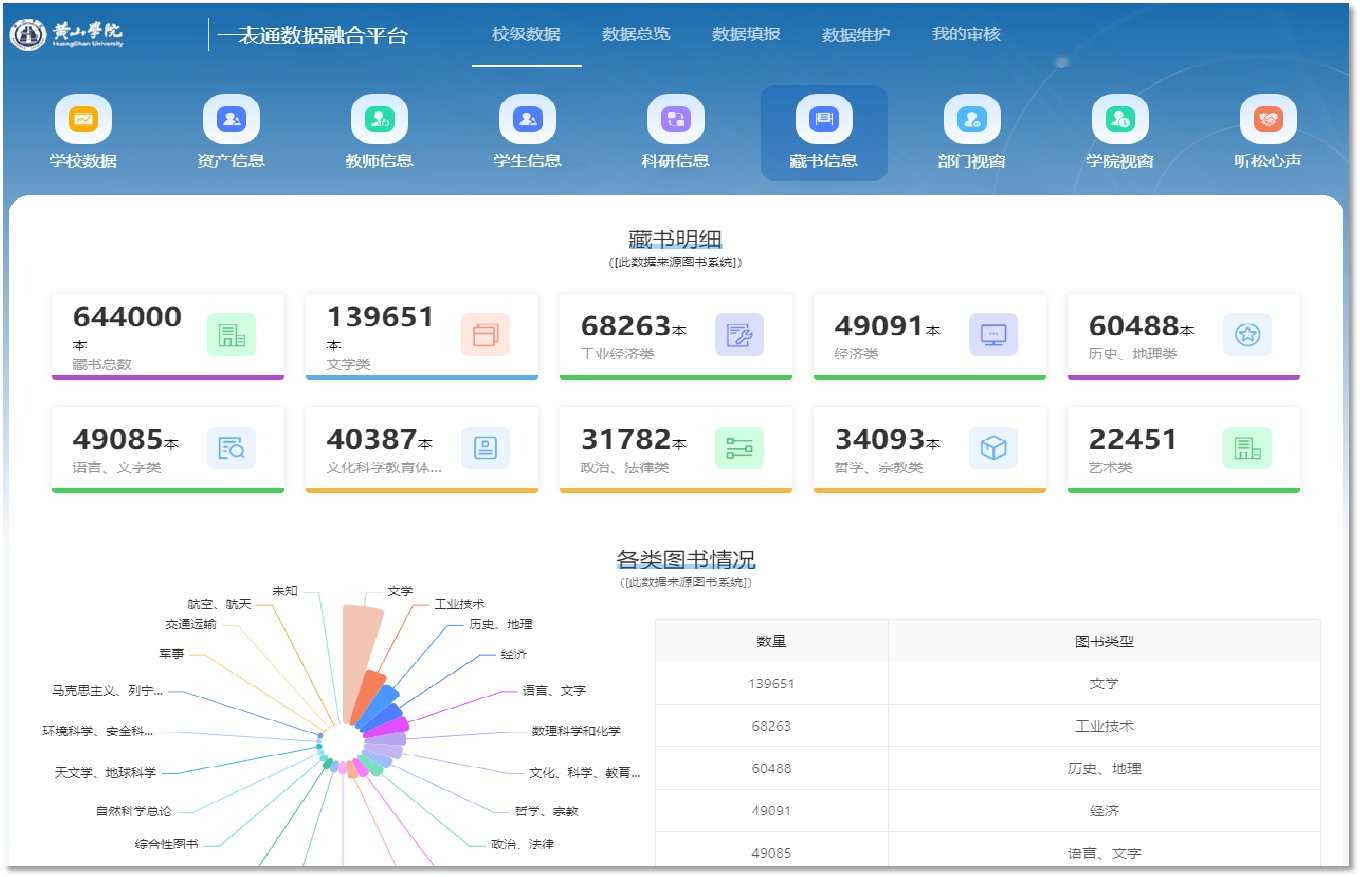Open the 科研信息 icon
Image resolution: width=1360 pixels, height=877 pixels.
(x=676, y=119)
